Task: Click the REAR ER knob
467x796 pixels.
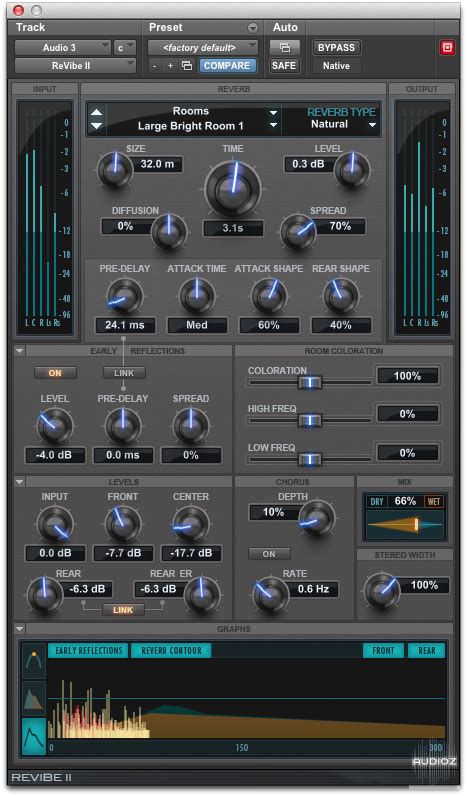Action: point(202,594)
